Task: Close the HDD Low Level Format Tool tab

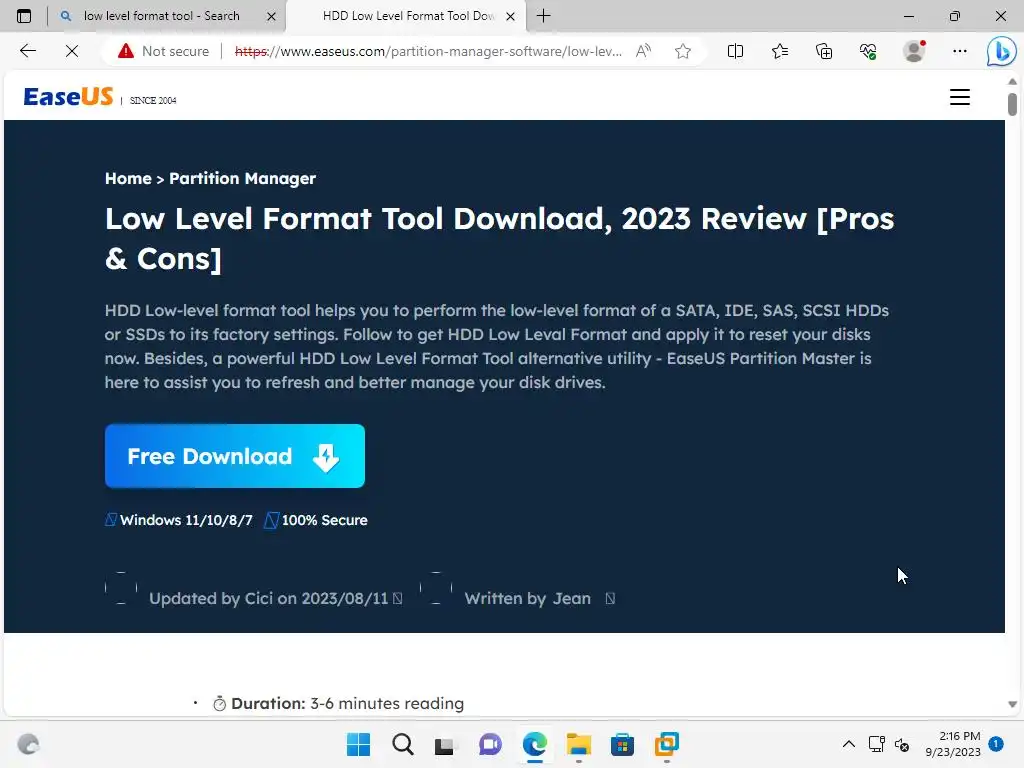Action: (511, 16)
